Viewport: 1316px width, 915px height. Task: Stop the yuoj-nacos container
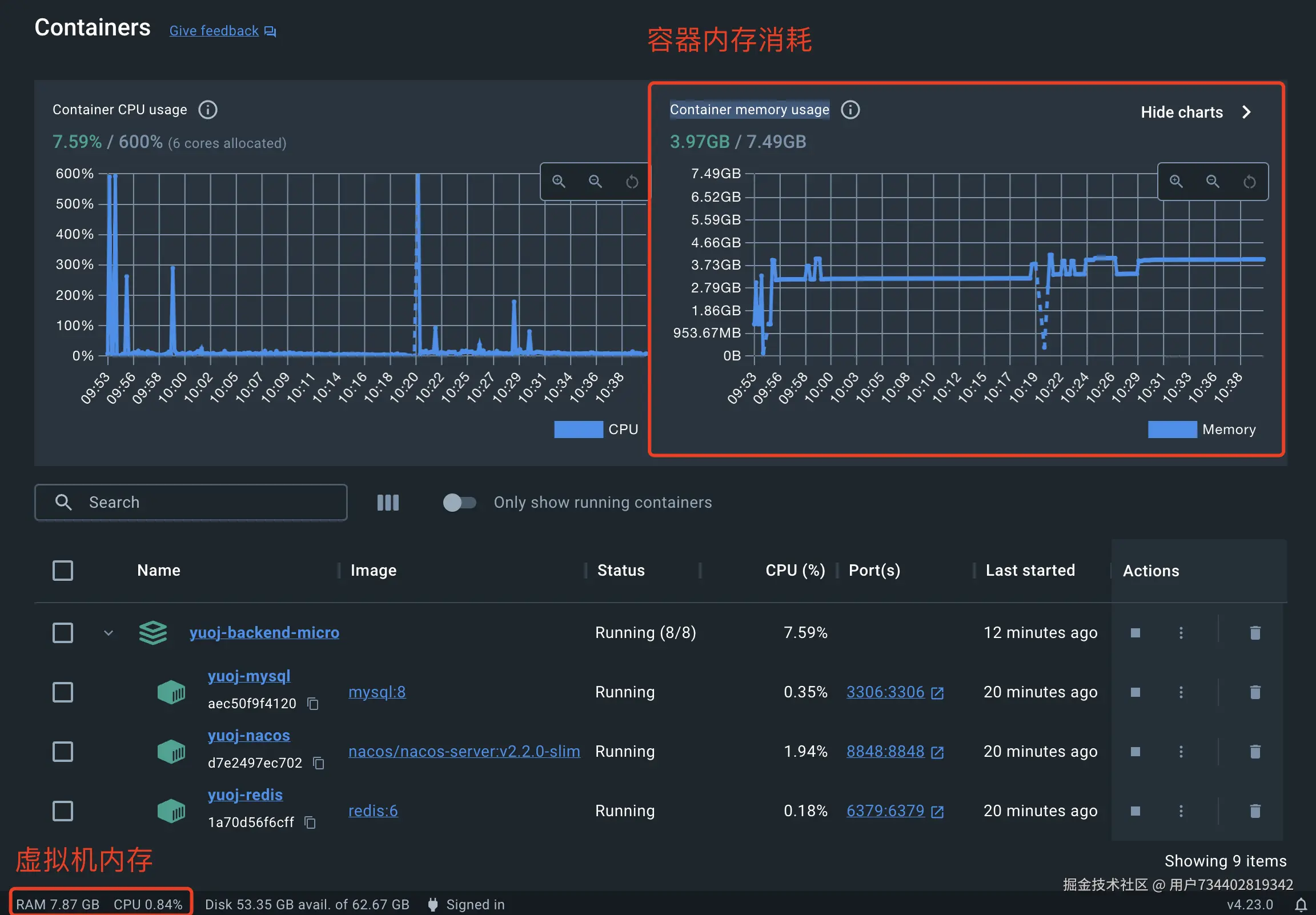(x=1135, y=752)
